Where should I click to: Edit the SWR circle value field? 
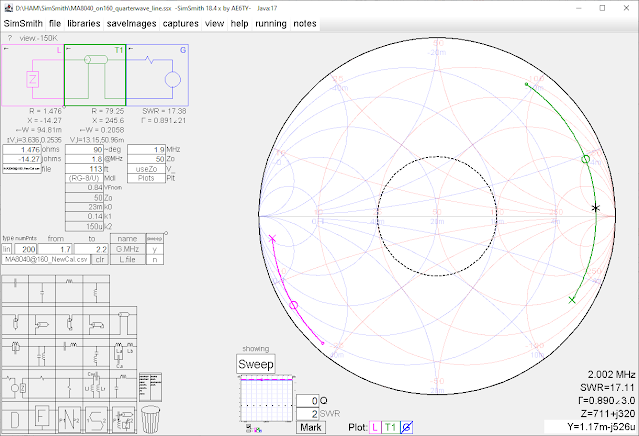tap(307, 414)
